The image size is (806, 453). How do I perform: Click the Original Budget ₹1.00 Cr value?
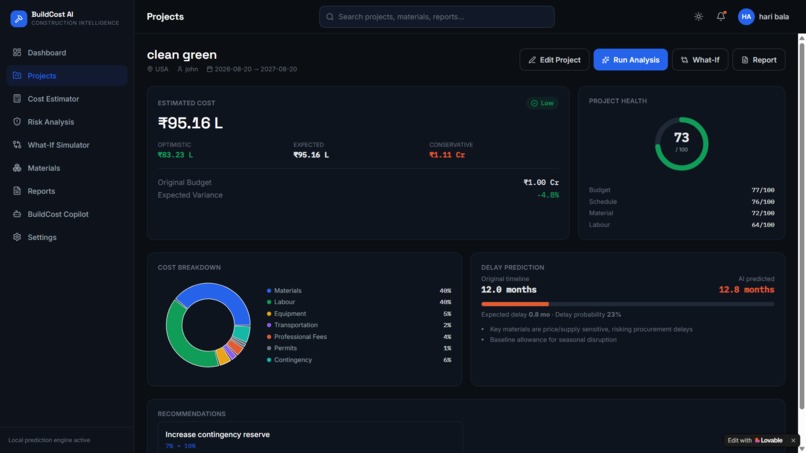coord(541,183)
